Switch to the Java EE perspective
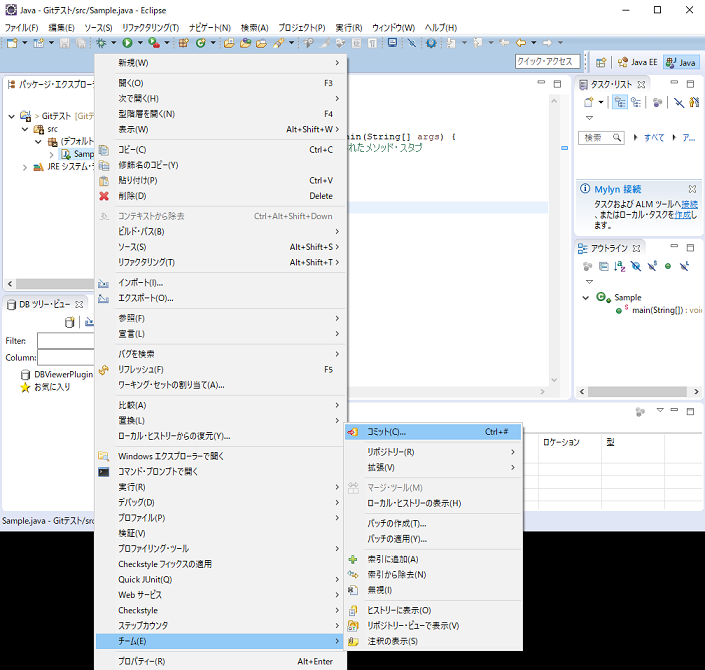Image resolution: width=705 pixels, height=670 pixels. point(635,62)
